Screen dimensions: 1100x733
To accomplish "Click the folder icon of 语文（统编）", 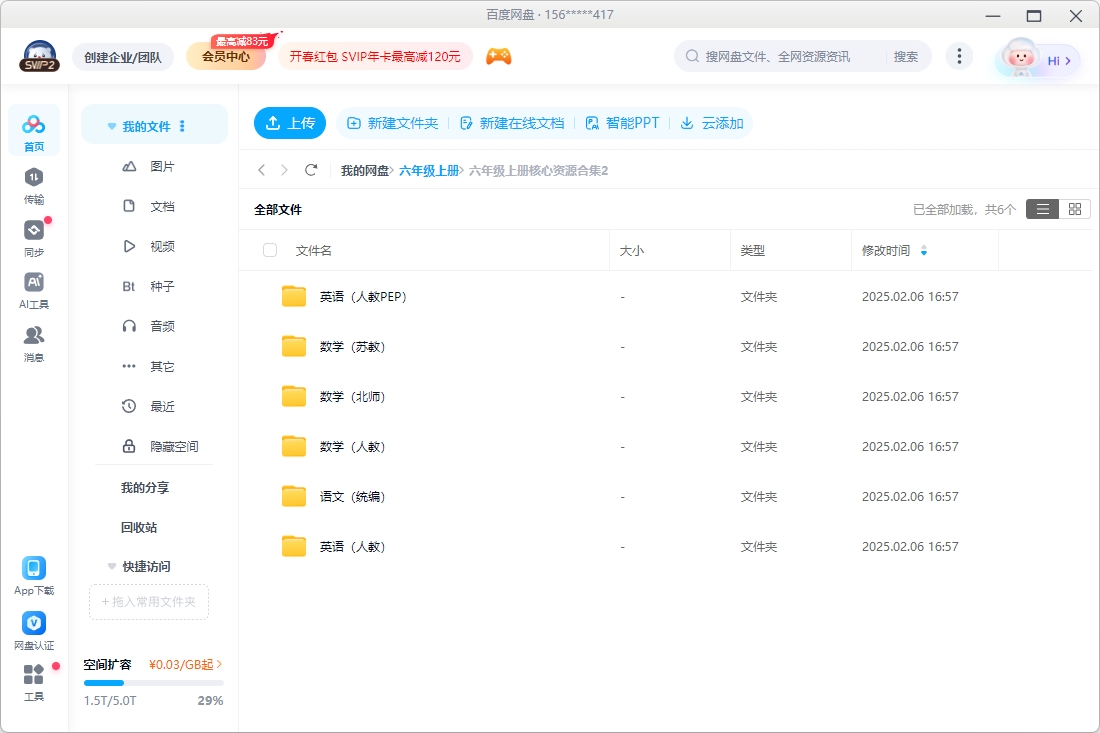I will point(294,497).
